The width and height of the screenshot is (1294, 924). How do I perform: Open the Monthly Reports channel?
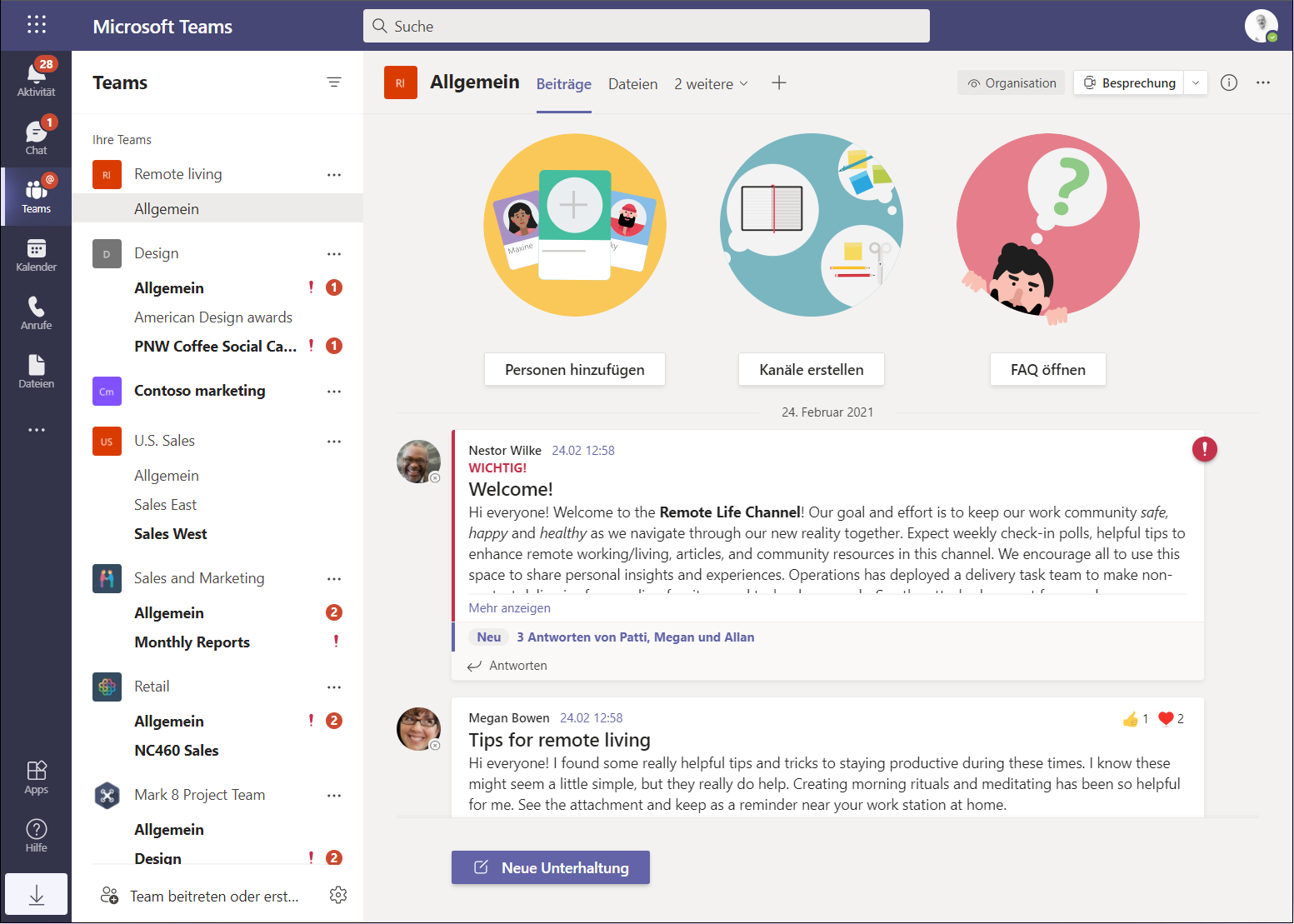(192, 642)
